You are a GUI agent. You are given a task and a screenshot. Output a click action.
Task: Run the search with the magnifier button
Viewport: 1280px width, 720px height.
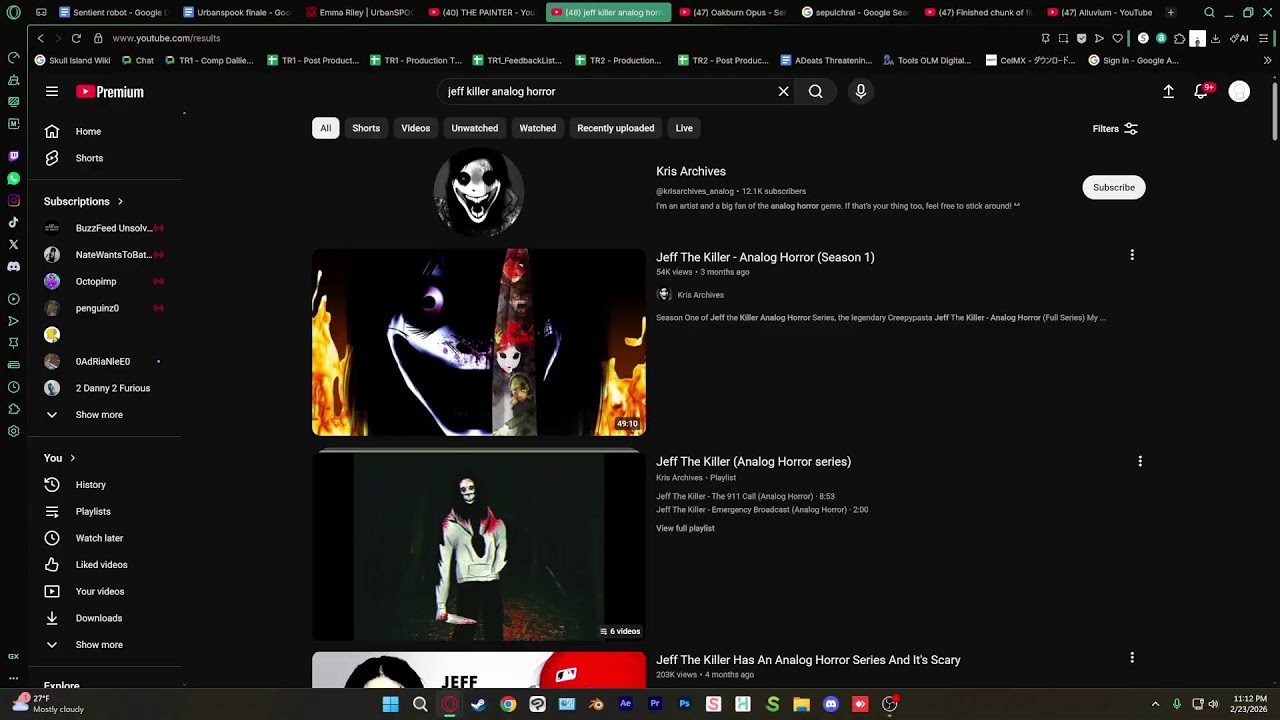[x=816, y=91]
